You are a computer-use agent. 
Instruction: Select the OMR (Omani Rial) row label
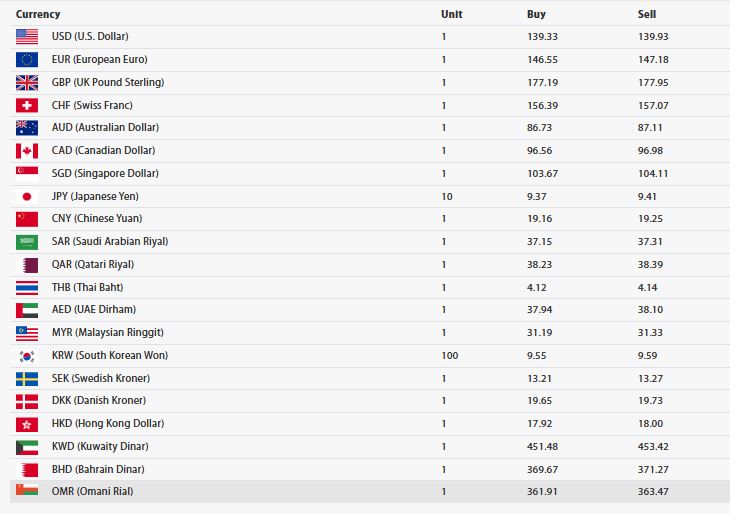coord(92,491)
